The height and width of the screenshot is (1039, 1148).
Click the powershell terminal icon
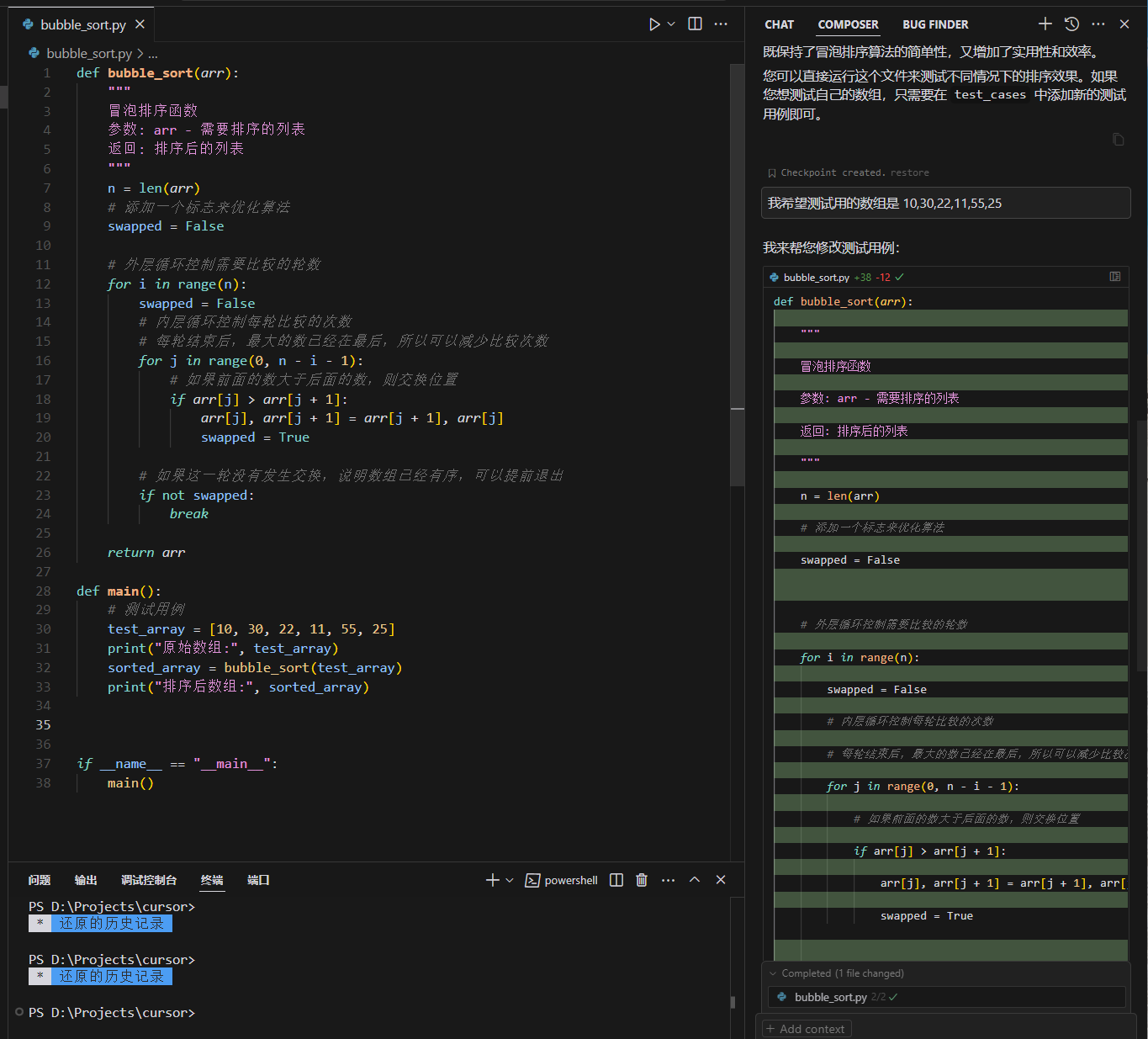[532, 880]
